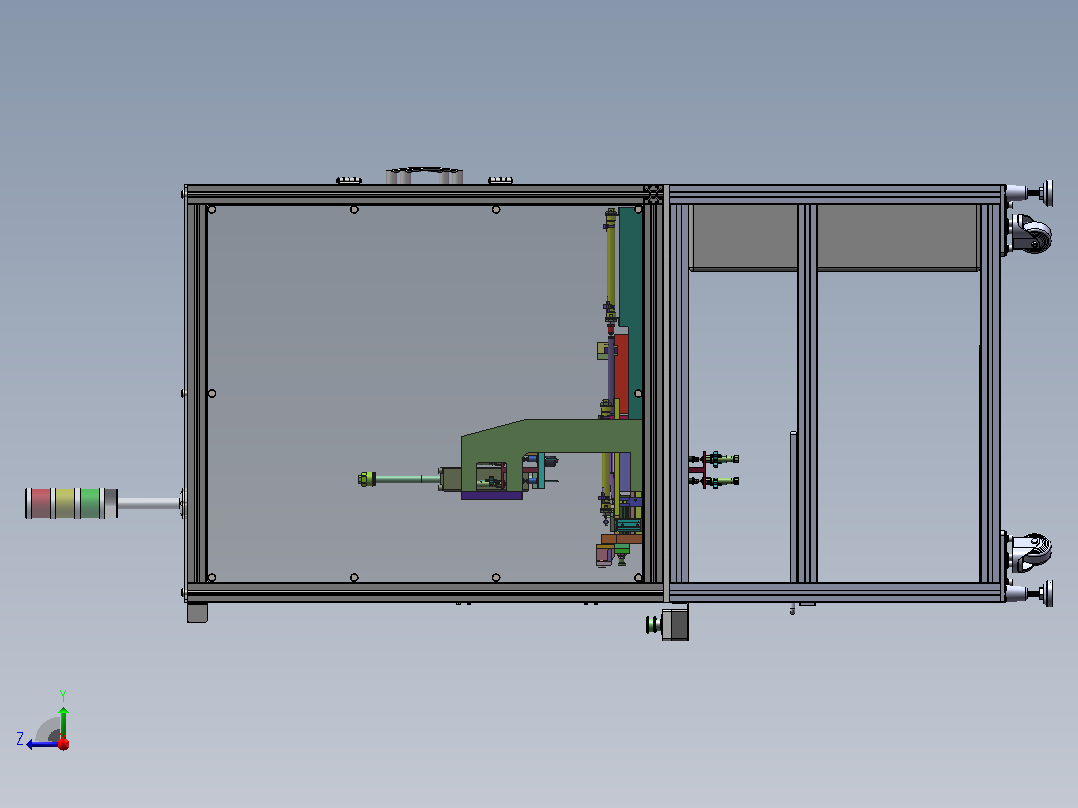Pick the lower right leveling foot

coord(1029,593)
